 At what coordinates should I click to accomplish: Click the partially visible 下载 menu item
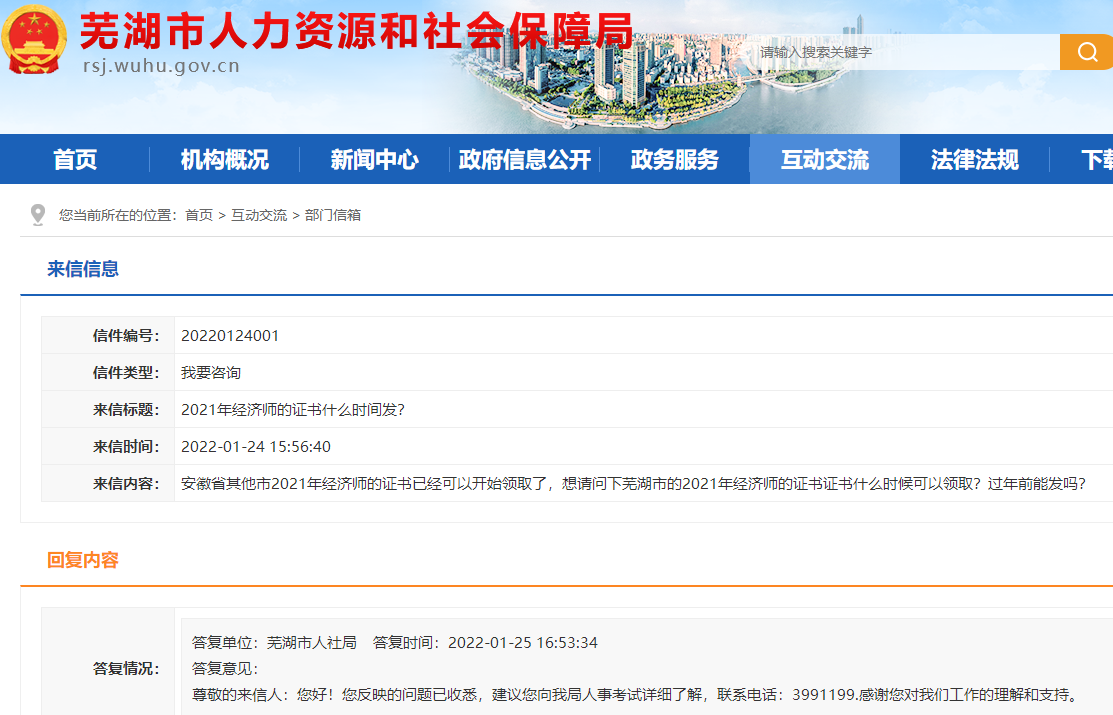point(1096,160)
